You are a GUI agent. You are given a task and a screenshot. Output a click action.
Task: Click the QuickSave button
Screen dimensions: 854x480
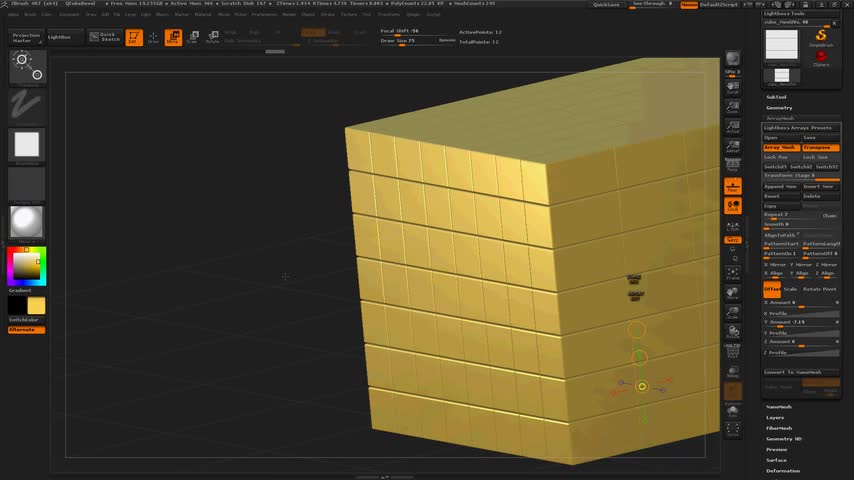click(606, 4)
